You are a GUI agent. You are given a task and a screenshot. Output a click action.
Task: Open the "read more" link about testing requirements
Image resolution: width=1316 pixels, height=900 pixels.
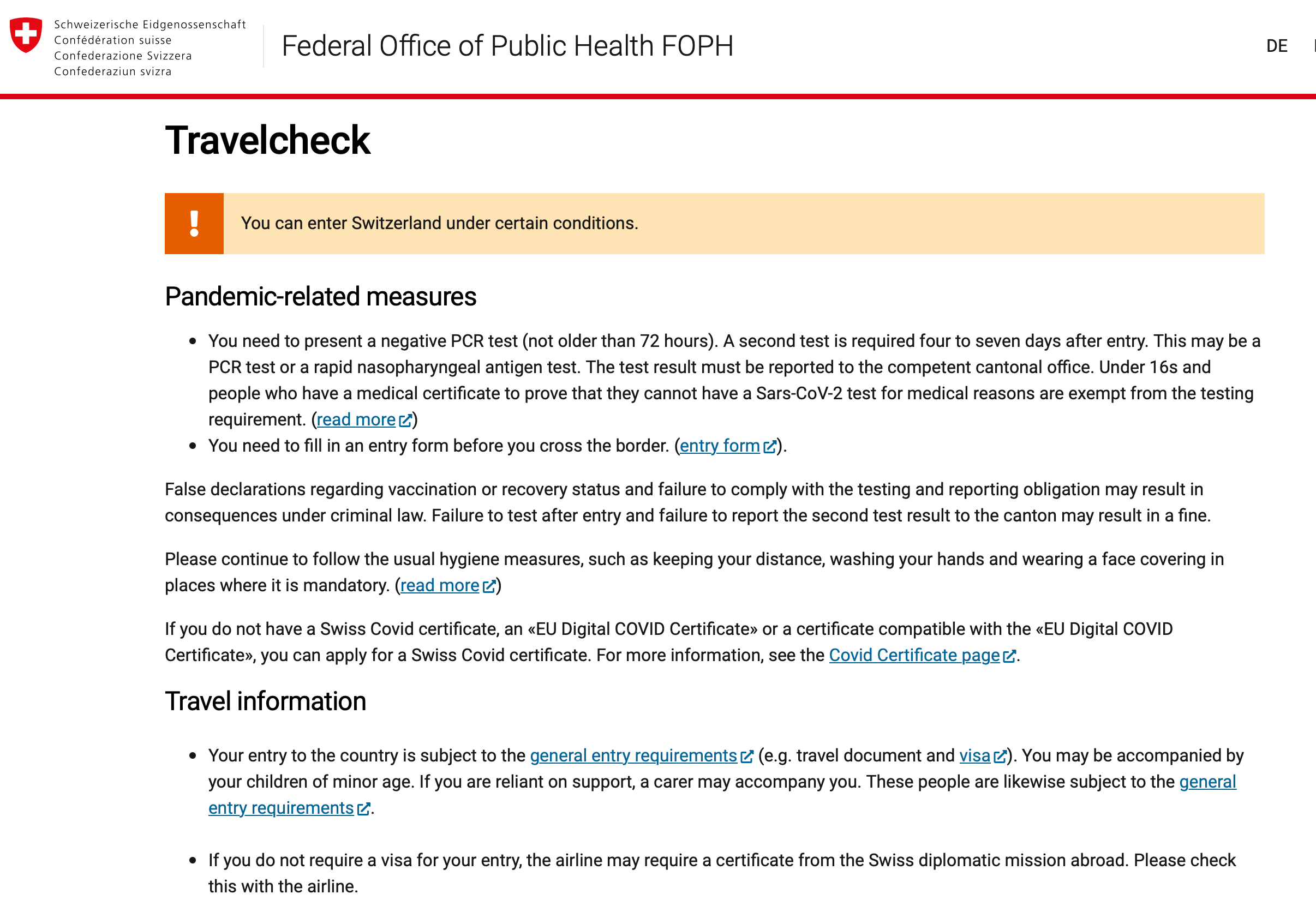point(357,419)
